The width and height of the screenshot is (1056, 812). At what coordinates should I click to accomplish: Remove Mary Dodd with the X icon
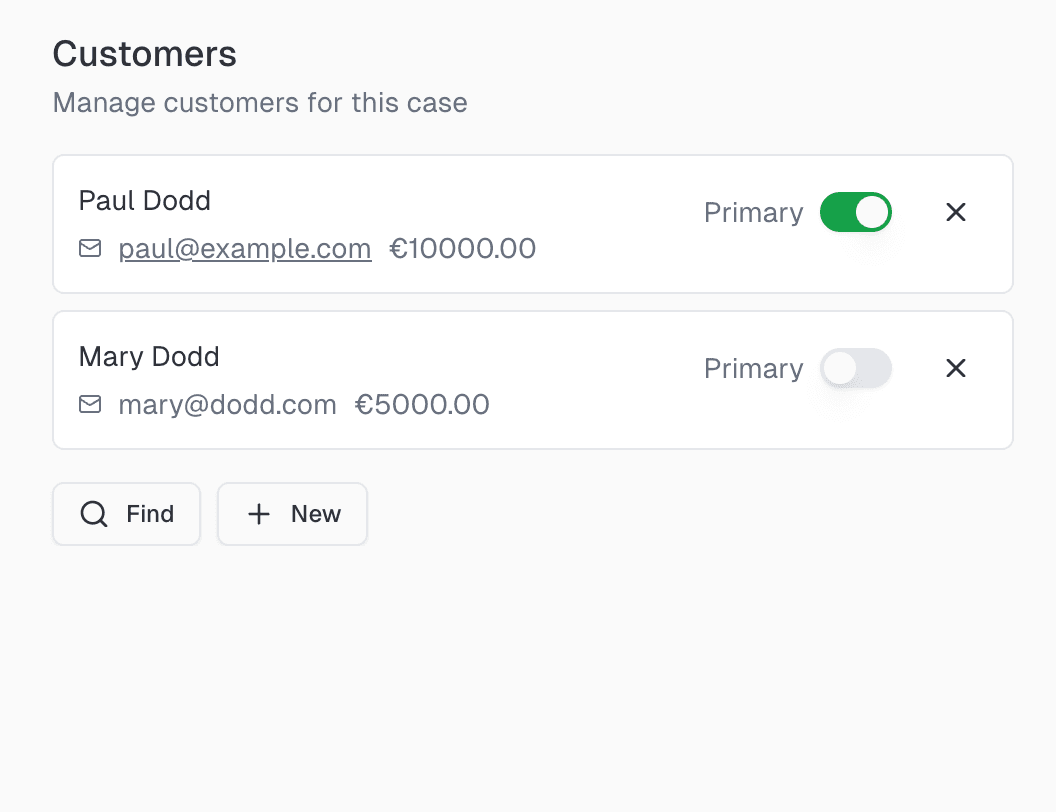[956, 368]
